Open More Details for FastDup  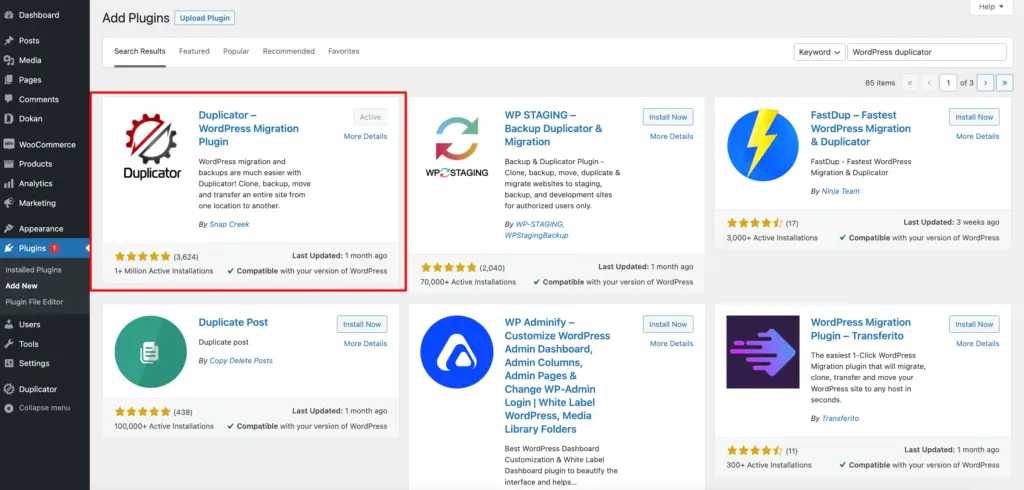[978, 137]
